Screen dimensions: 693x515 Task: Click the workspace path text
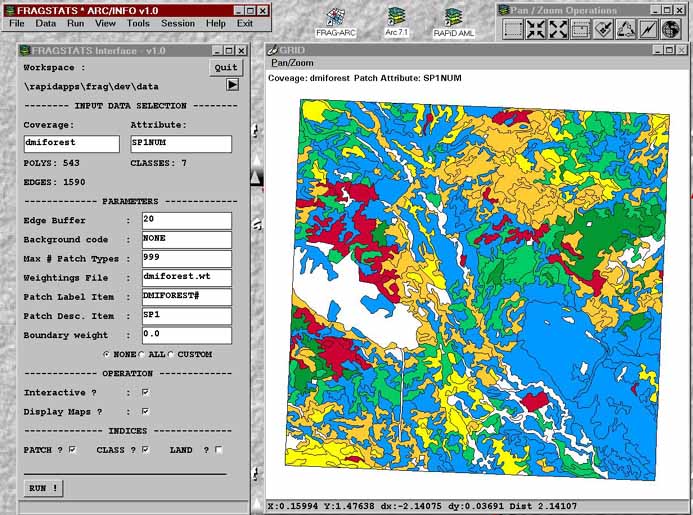(91, 86)
